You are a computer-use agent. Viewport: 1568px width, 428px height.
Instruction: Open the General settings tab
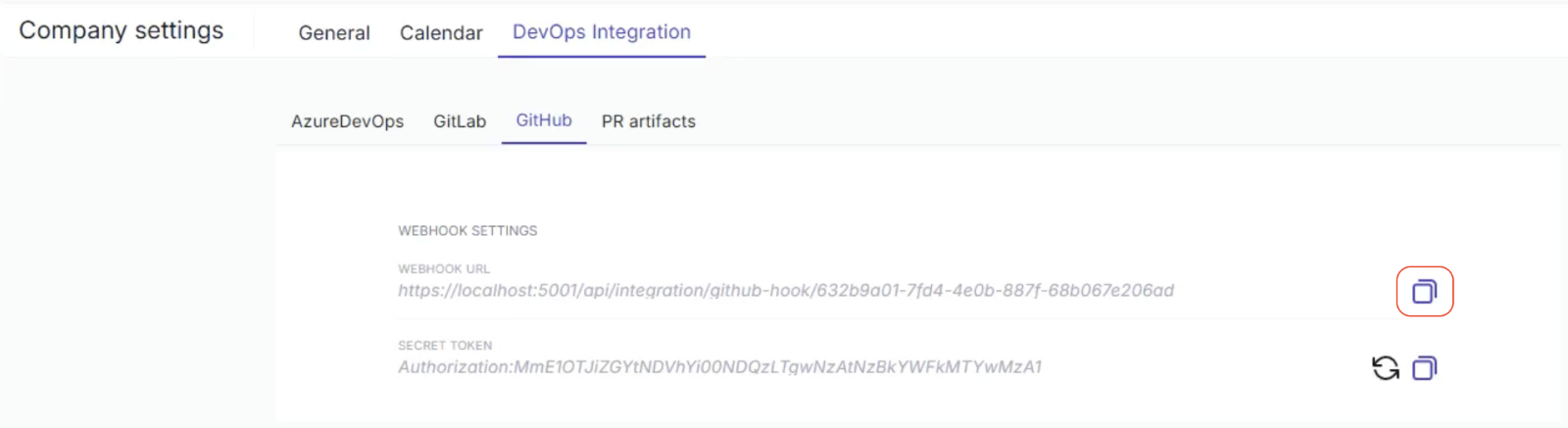click(x=334, y=32)
